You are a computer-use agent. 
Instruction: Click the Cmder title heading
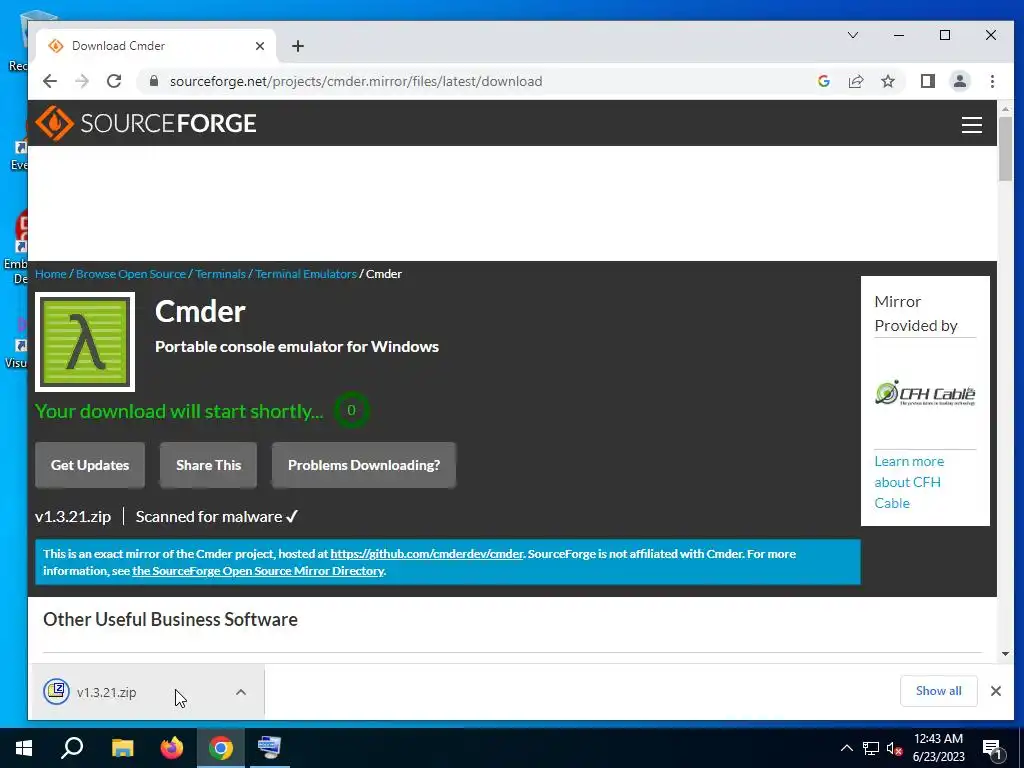point(200,312)
